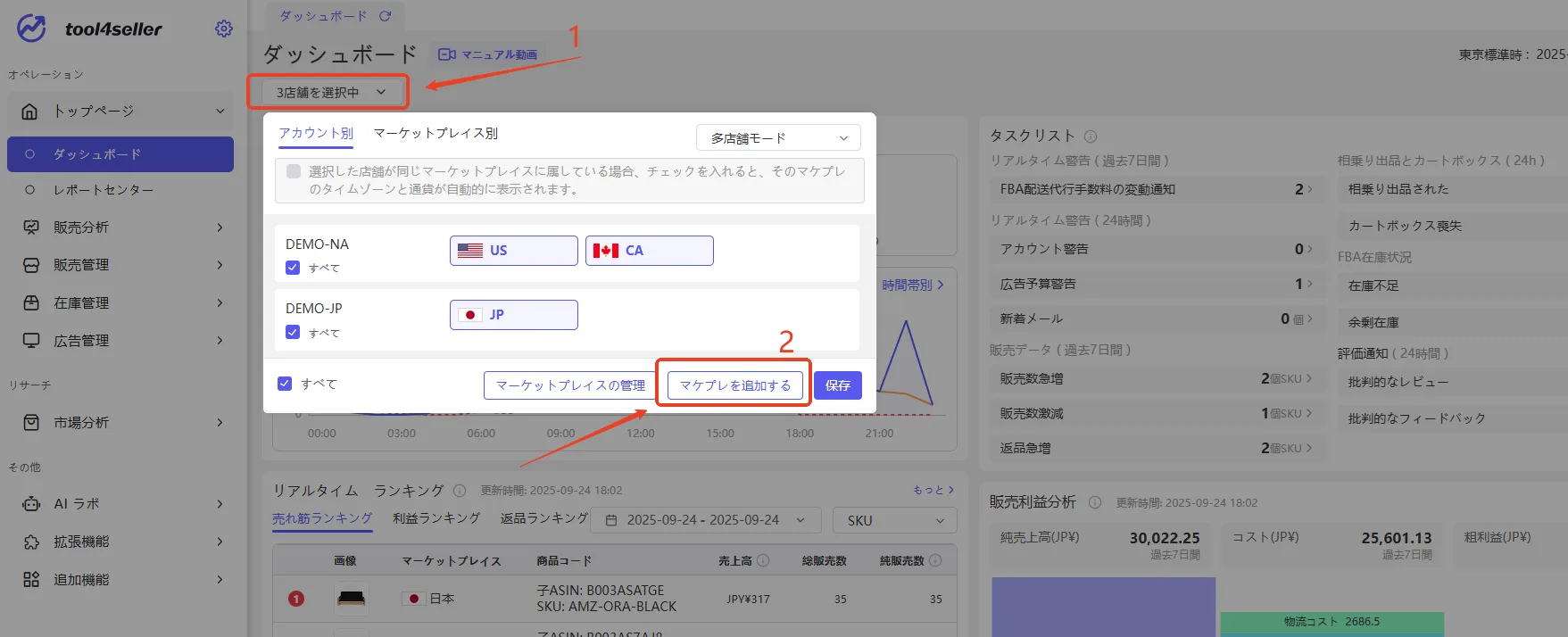Click the purple bar in profit chart
The height and width of the screenshot is (637, 1568).
1103,607
